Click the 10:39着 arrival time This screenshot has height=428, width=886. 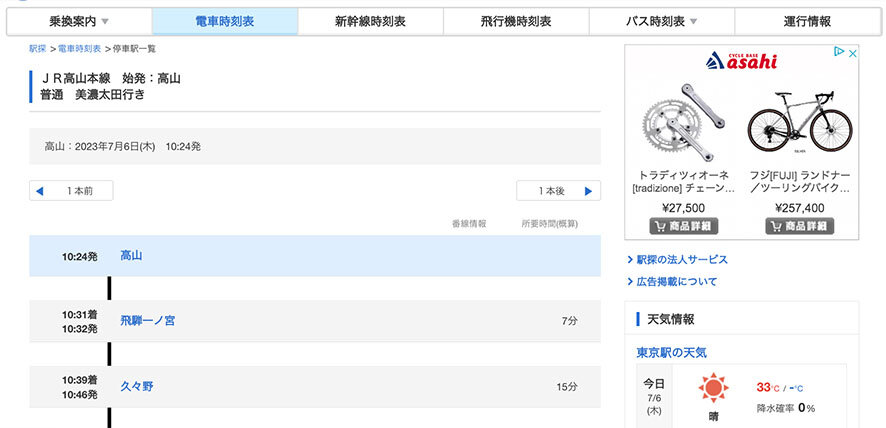click(x=80, y=380)
